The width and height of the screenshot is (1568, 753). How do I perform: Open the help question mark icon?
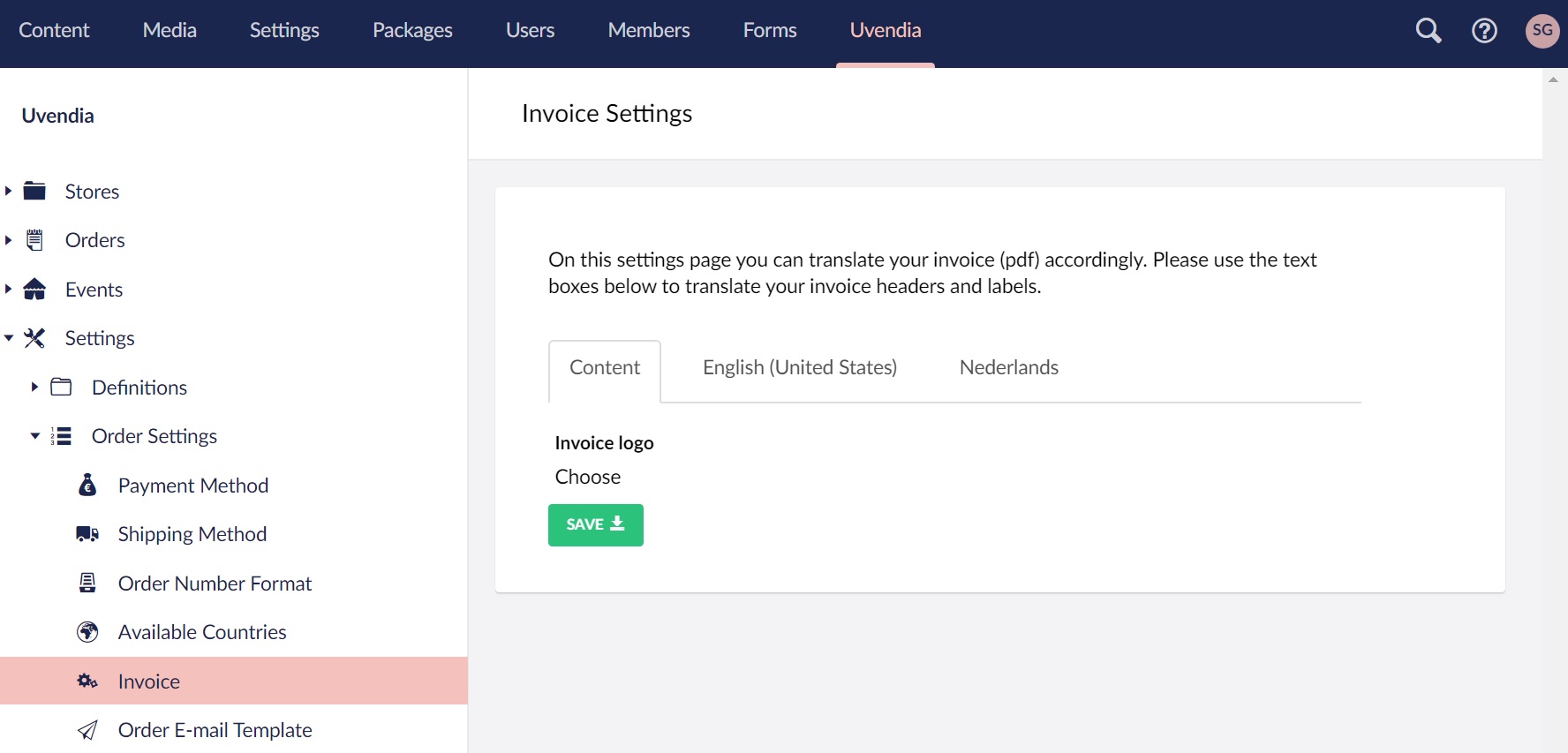click(x=1485, y=31)
